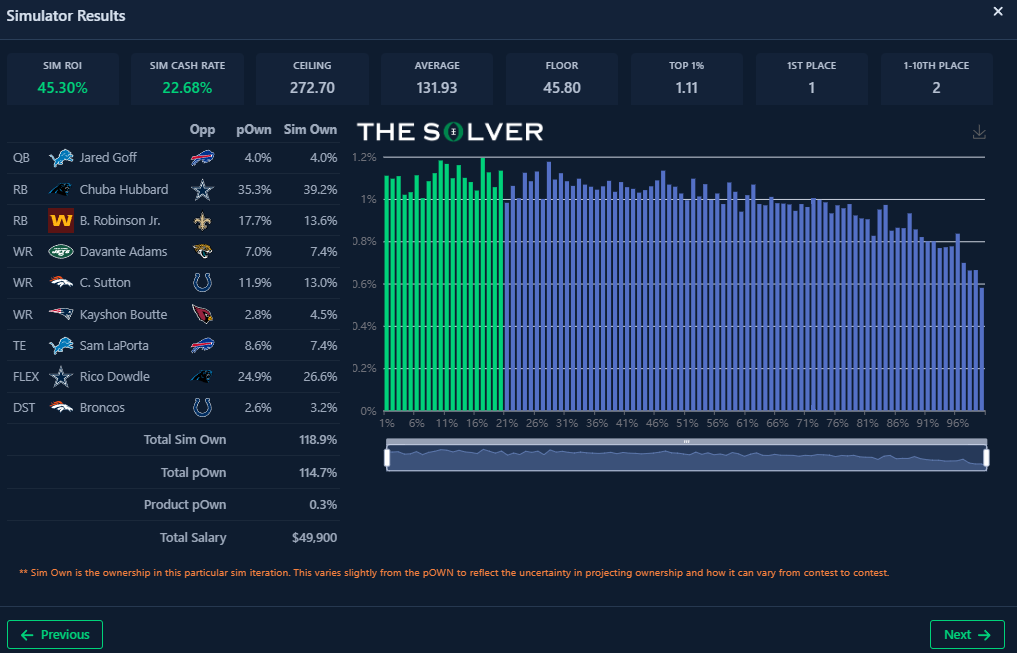This screenshot has width=1017, height=653.
Task: Click the Lions logo beside Jared Goff
Action: (x=61, y=158)
